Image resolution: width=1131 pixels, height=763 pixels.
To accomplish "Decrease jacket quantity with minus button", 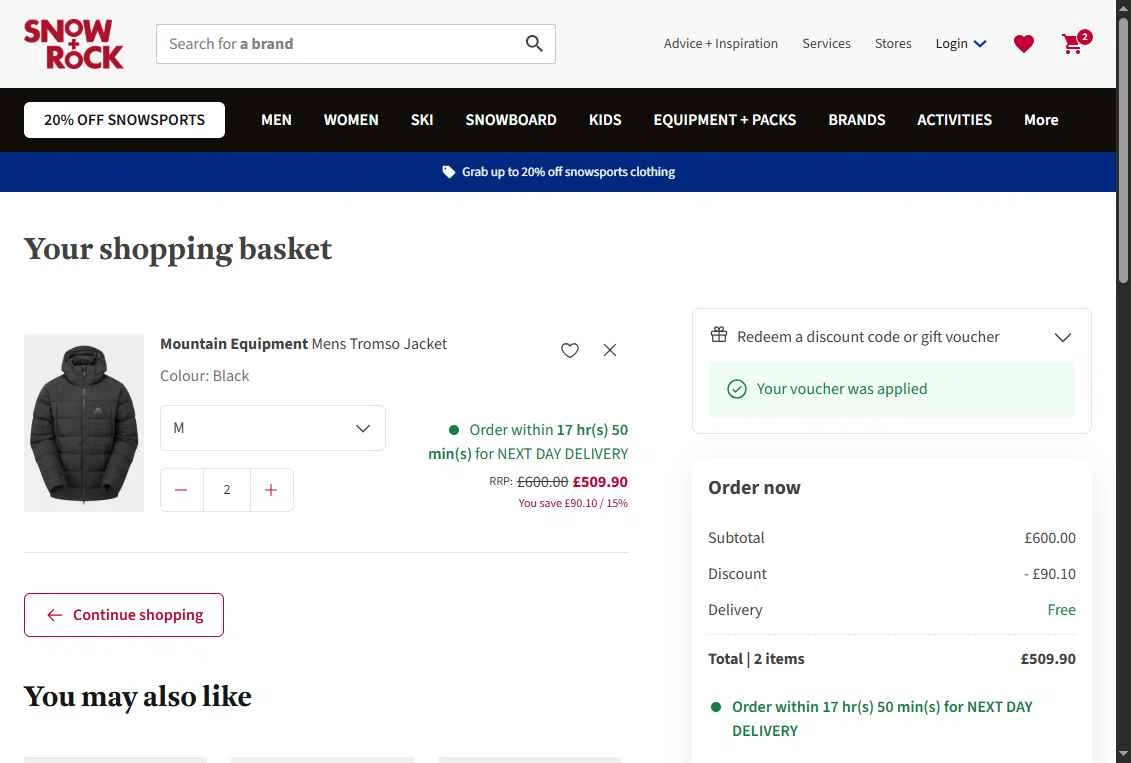I will (x=181, y=490).
